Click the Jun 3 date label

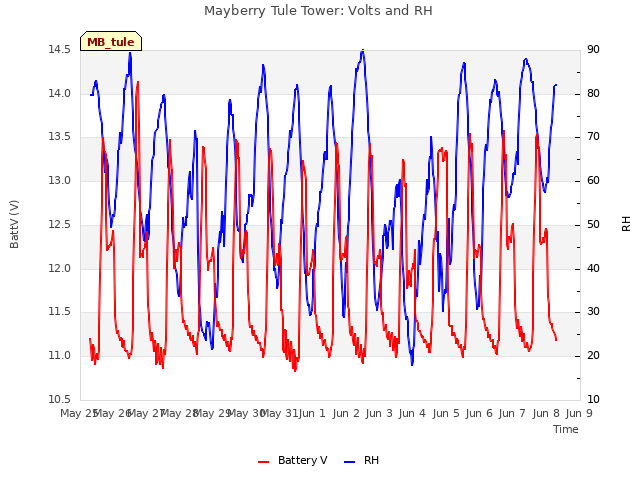(379, 413)
